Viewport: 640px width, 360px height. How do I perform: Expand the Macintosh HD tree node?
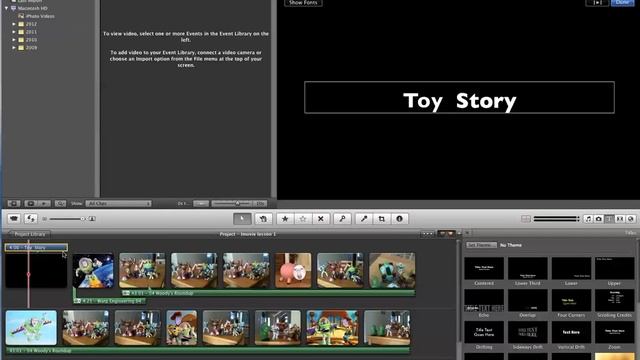[x=7, y=8]
